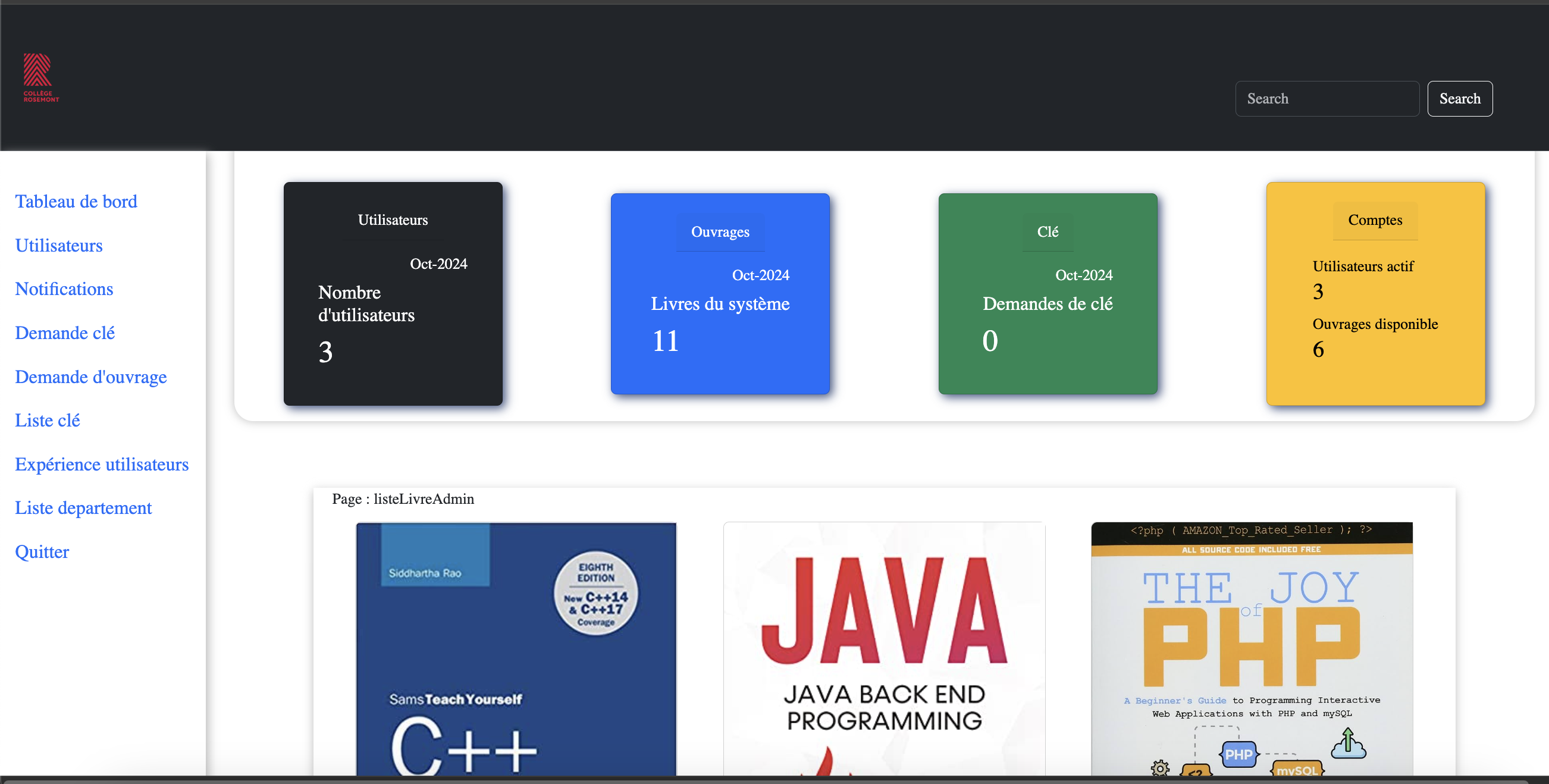Open the Demande d'ouvrage page
This screenshot has width=1549, height=784.
[90, 377]
